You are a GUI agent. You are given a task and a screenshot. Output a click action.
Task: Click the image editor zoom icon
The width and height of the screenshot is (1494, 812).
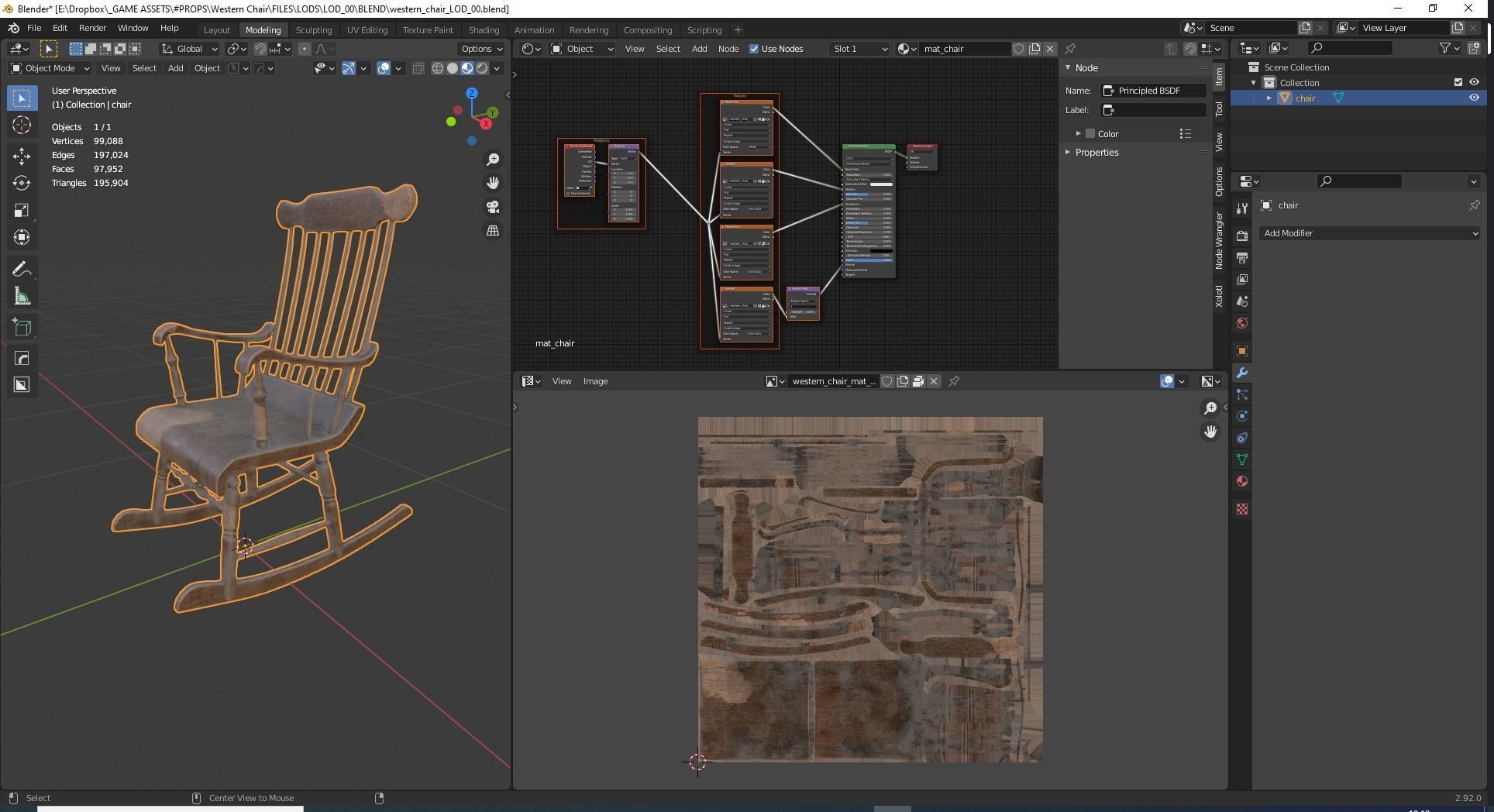point(1210,408)
